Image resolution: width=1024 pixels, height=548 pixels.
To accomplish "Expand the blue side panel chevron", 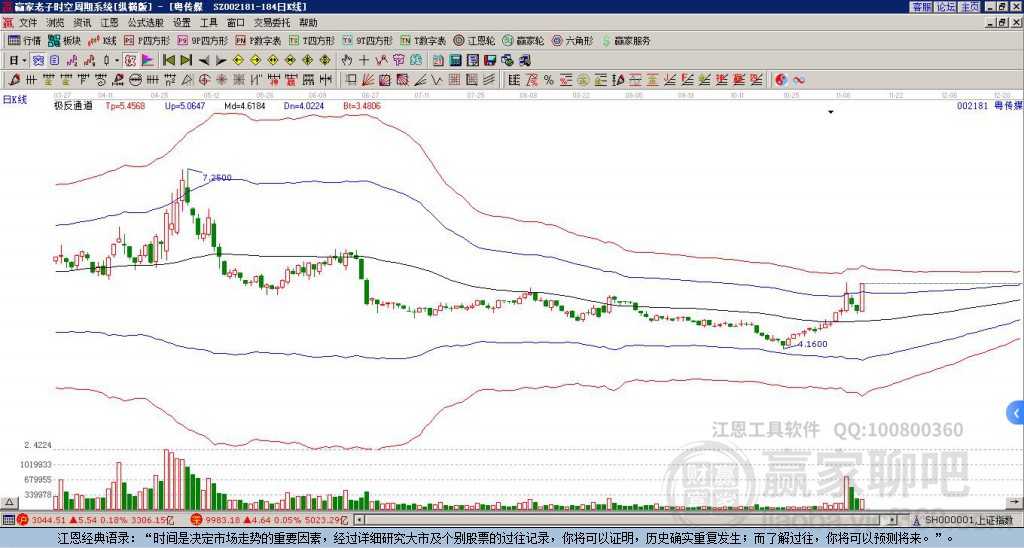I will (x=1016, y=413).
